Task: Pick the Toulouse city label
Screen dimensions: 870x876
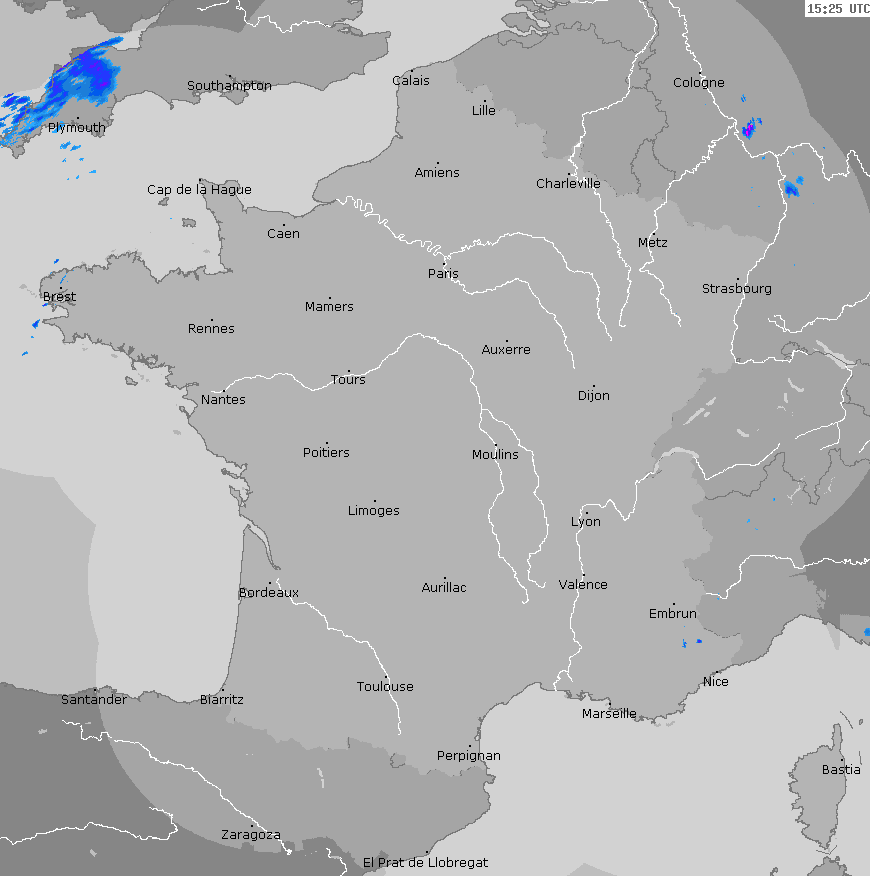Action: click(x=385, y=687)
